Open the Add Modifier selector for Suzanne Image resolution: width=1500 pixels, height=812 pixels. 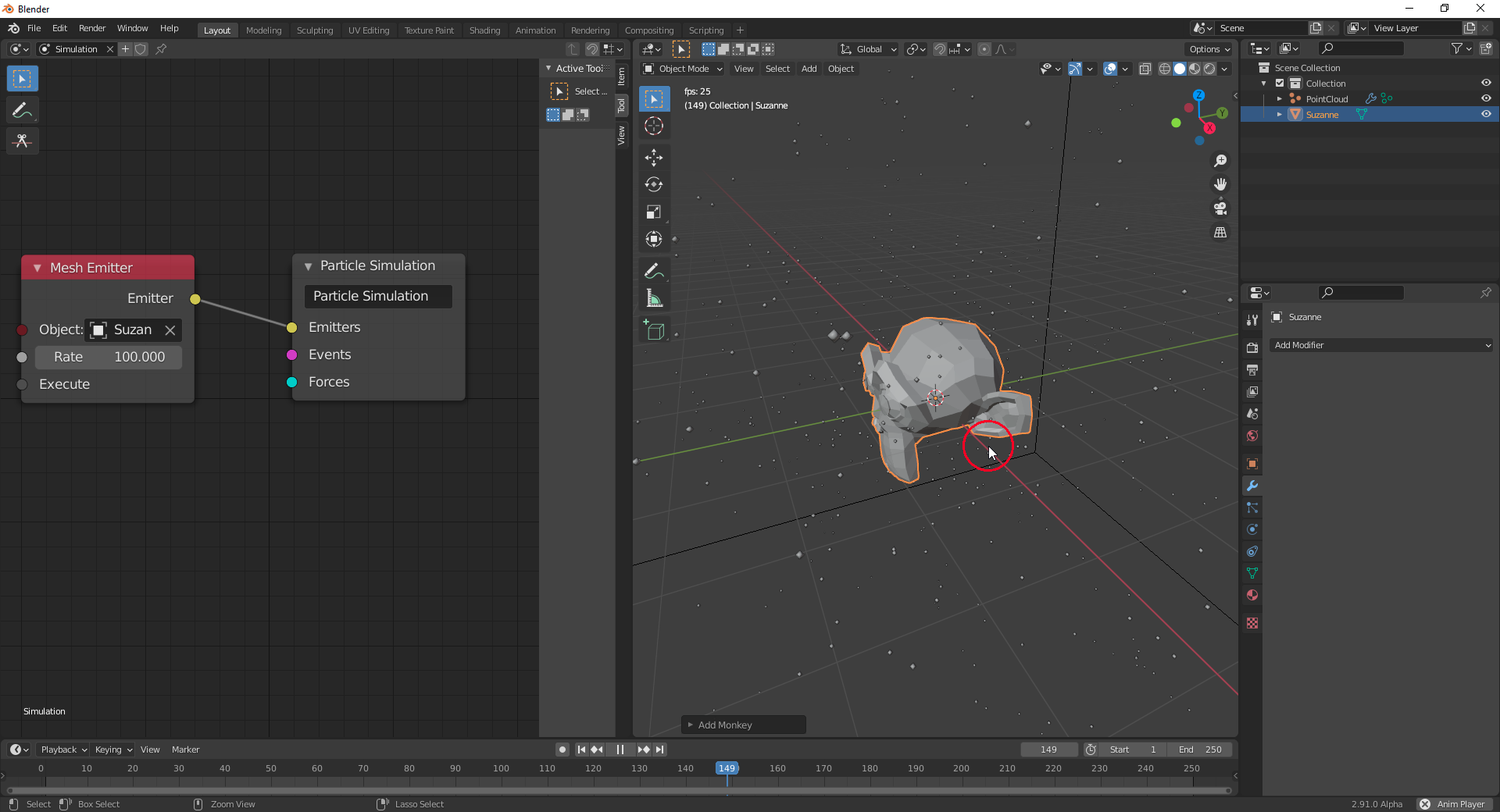[1380, 344]
